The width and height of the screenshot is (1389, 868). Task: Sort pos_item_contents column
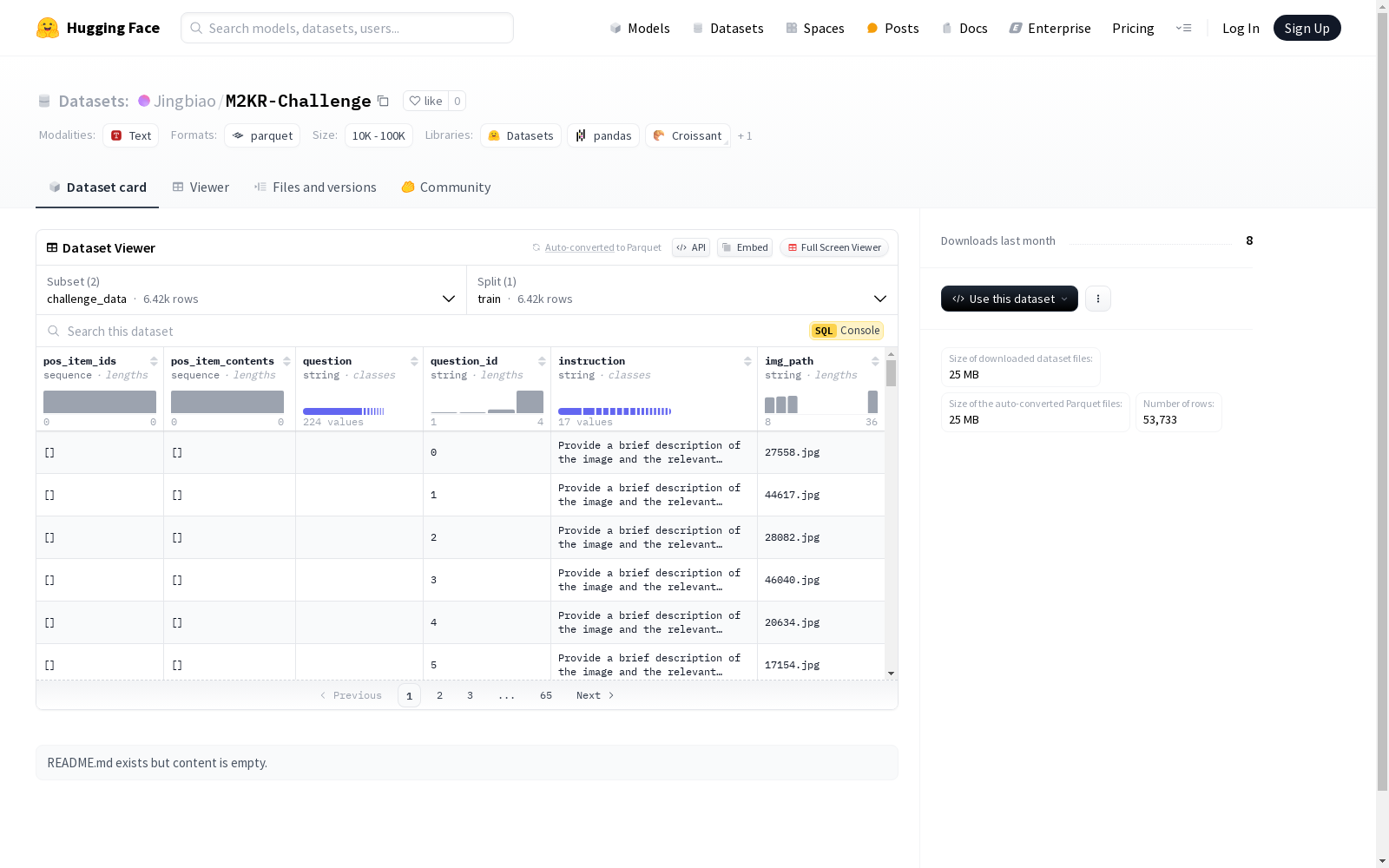point(286,361)
